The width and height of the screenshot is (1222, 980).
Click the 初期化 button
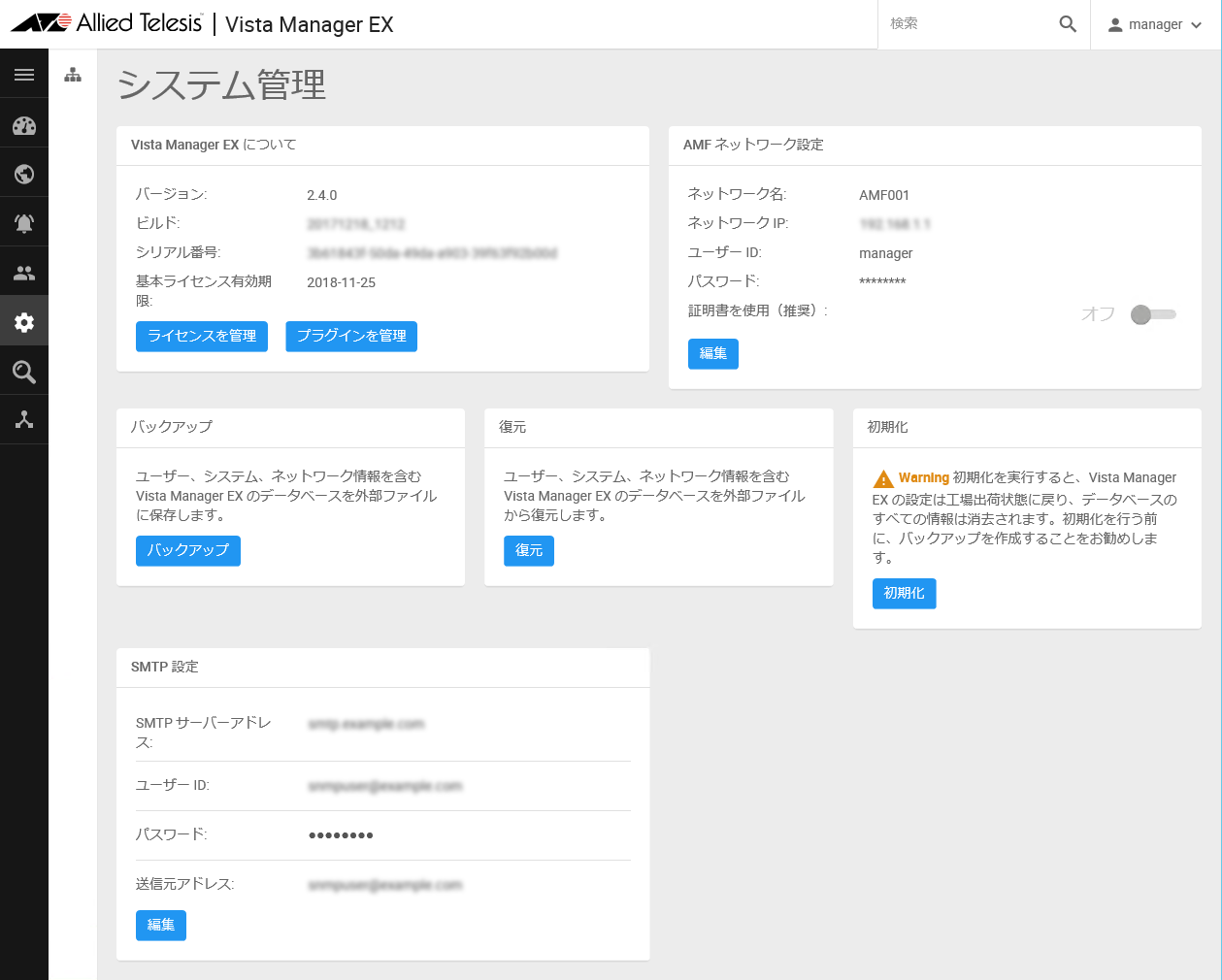click(x=905, y=593)
